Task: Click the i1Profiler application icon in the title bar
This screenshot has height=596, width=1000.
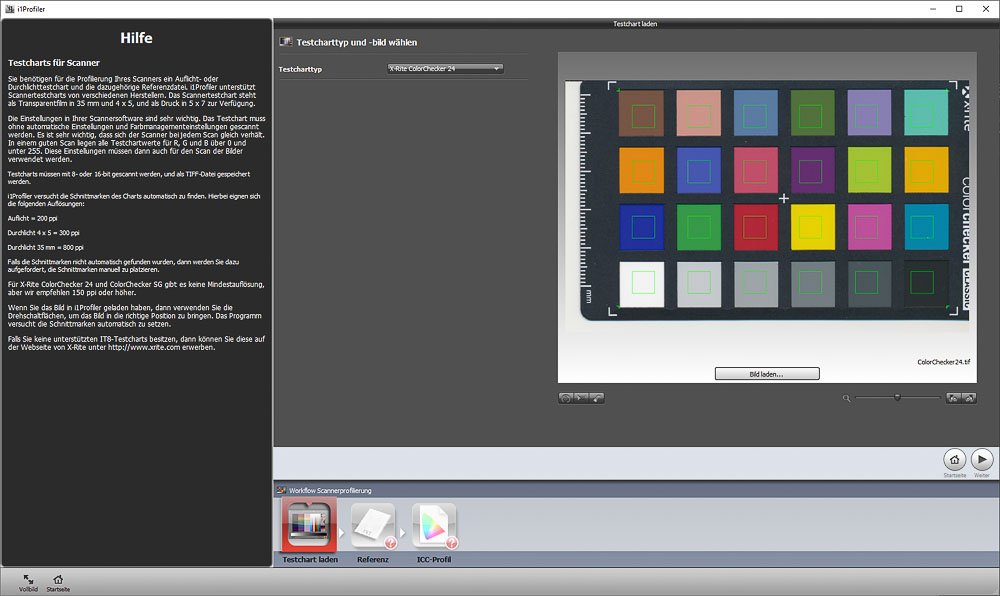Action: pyautogui.click(x=10, y=9)
